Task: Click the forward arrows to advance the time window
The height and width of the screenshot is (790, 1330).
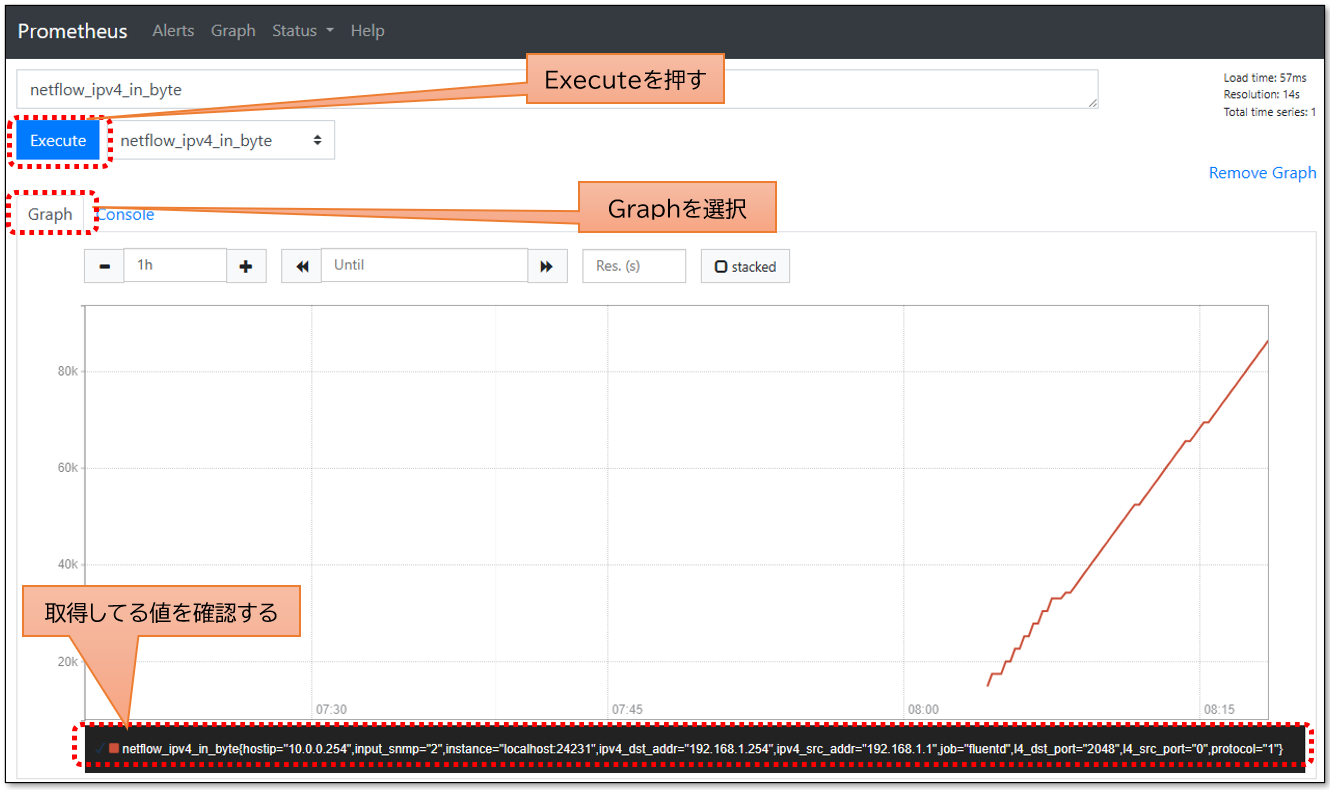Action: tap(548, 265)
